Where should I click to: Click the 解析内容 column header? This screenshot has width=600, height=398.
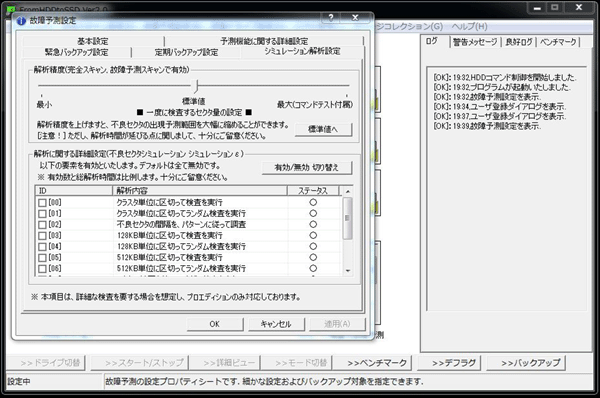pyautogui.click(x=199, y=191)
